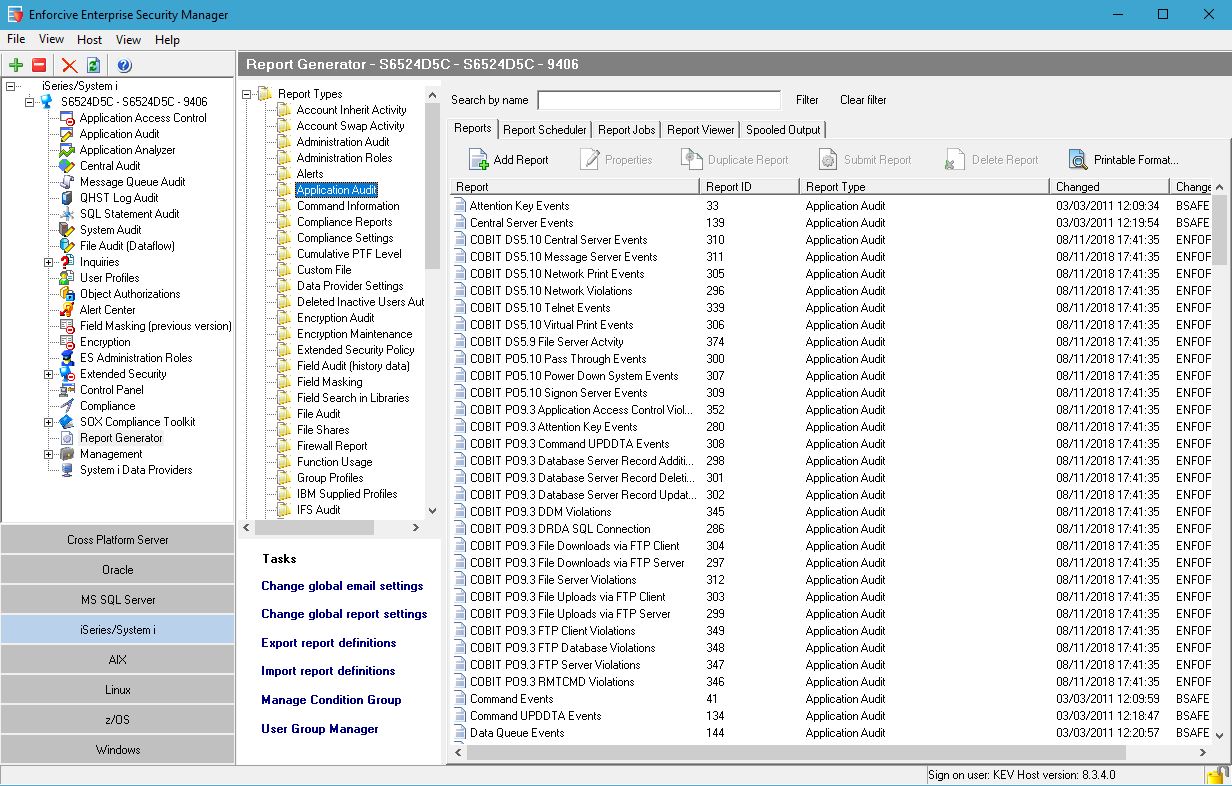Open Printable Format via its magnifier icon
This screenshot has height=786, width=1232.
pos(1077,160)
